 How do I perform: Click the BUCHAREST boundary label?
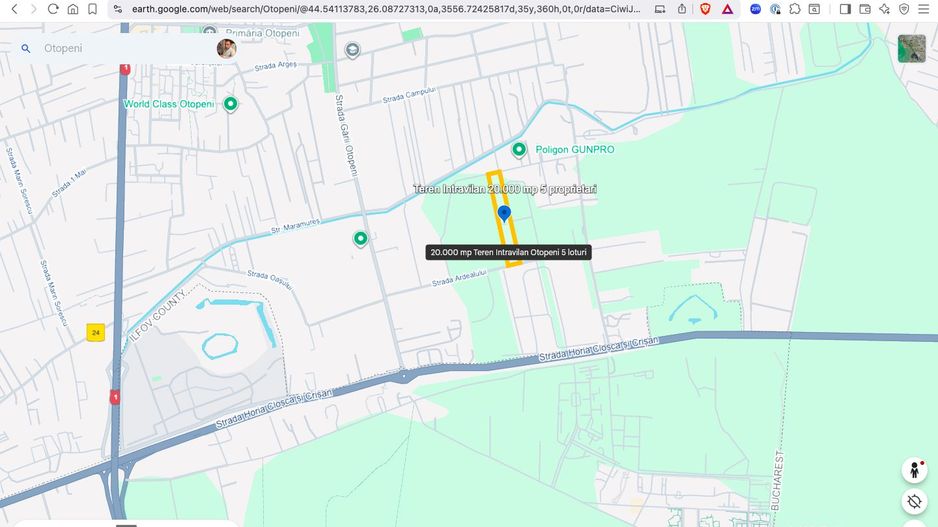click(776, 480)
